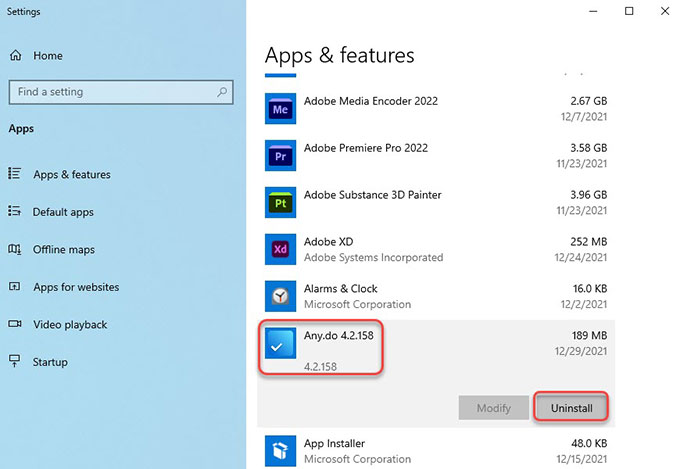Click the Adobe Media Encoder Me icon
This screenshot has width=680, height=469.
pos(281,108)
